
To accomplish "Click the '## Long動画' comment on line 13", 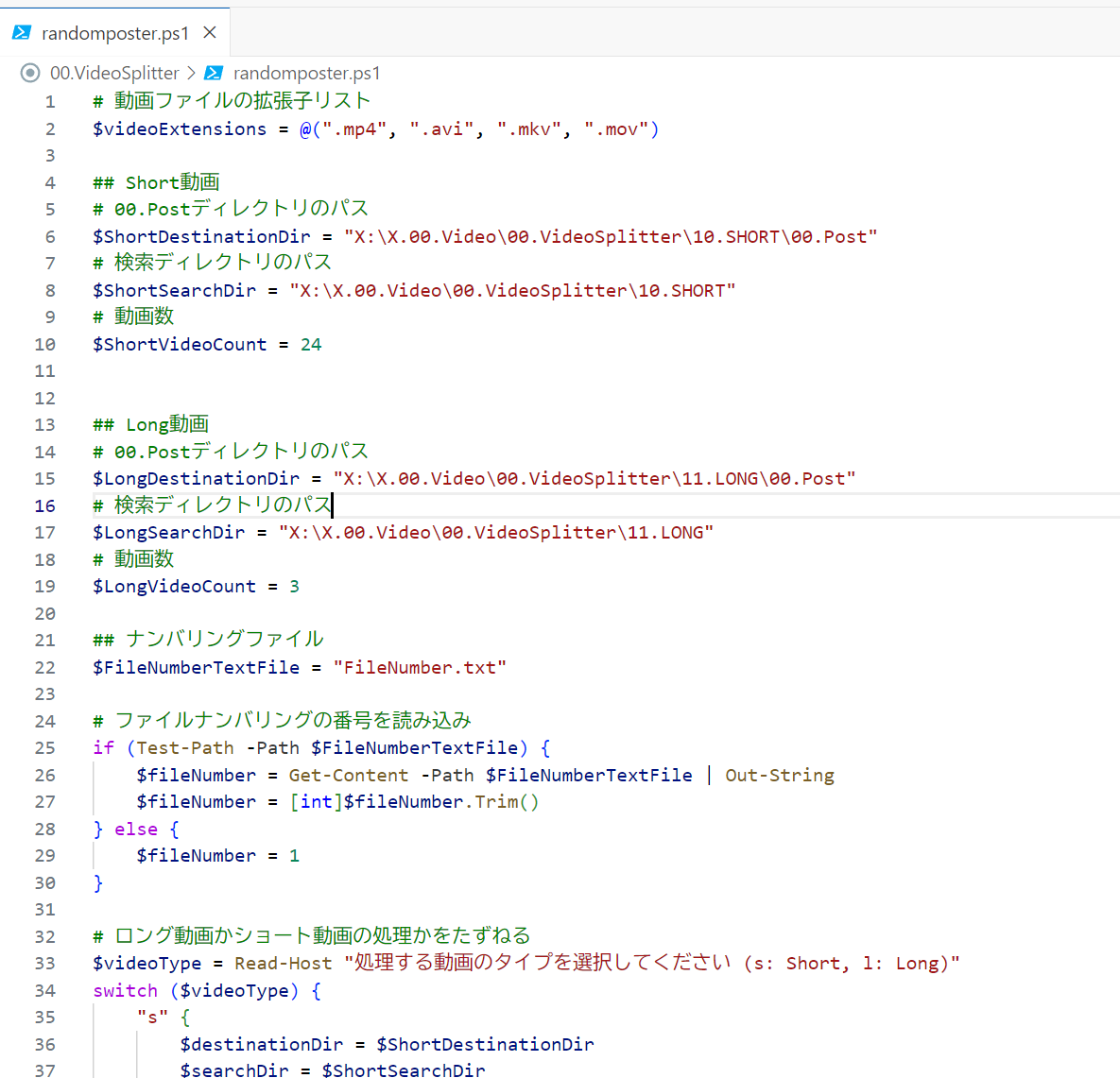I will [x=150, y=425].
